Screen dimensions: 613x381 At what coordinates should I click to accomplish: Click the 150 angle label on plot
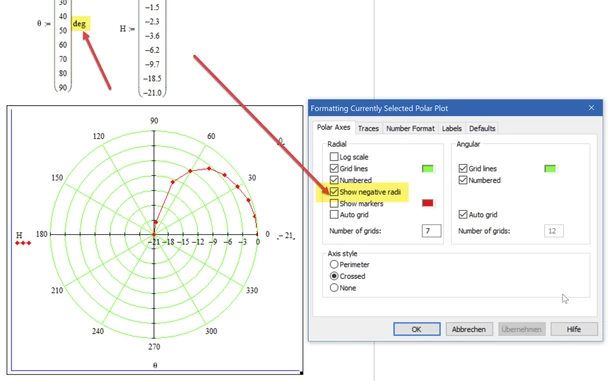(57, 177)
